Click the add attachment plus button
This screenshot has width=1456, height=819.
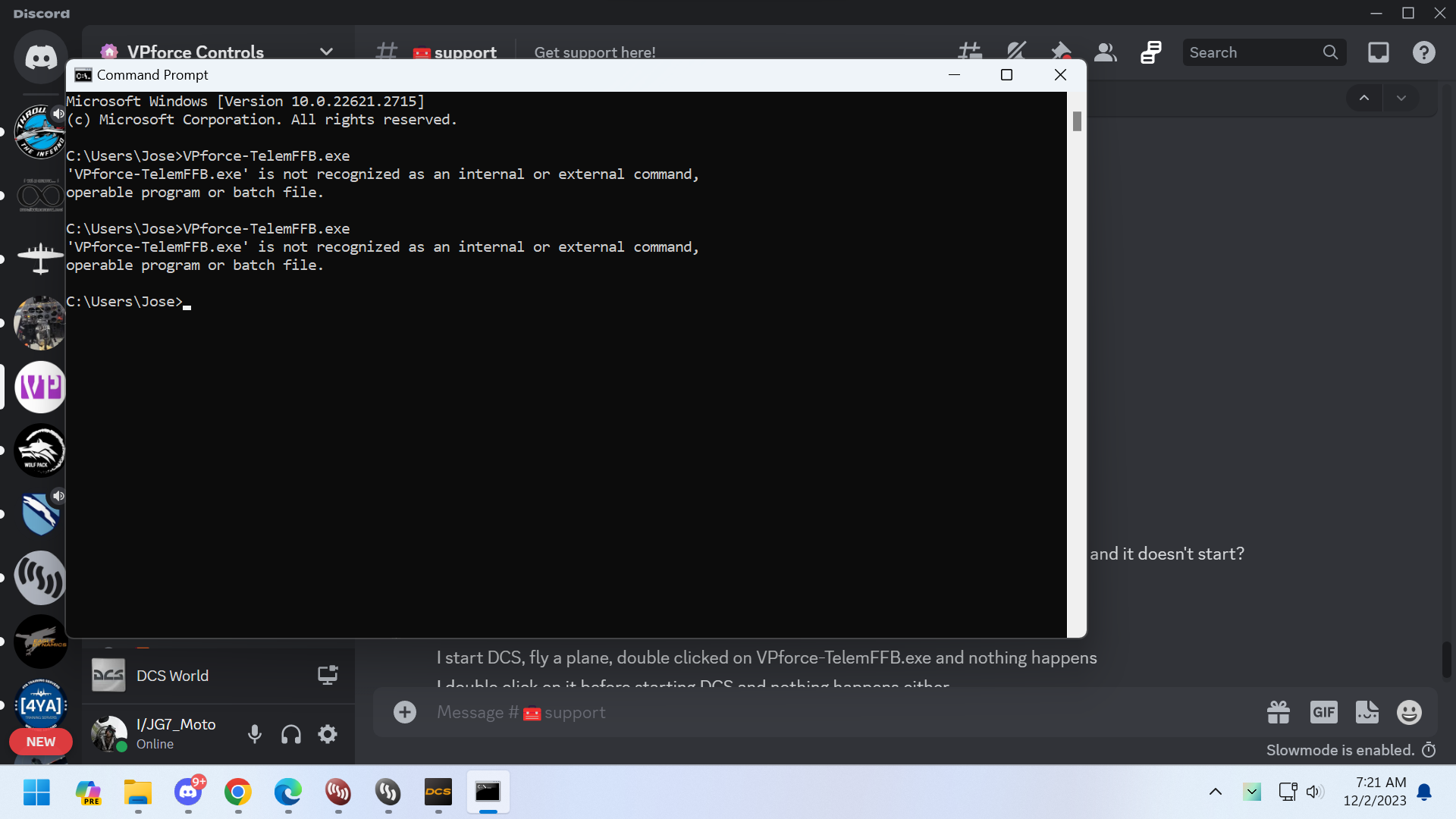(405, 712)
